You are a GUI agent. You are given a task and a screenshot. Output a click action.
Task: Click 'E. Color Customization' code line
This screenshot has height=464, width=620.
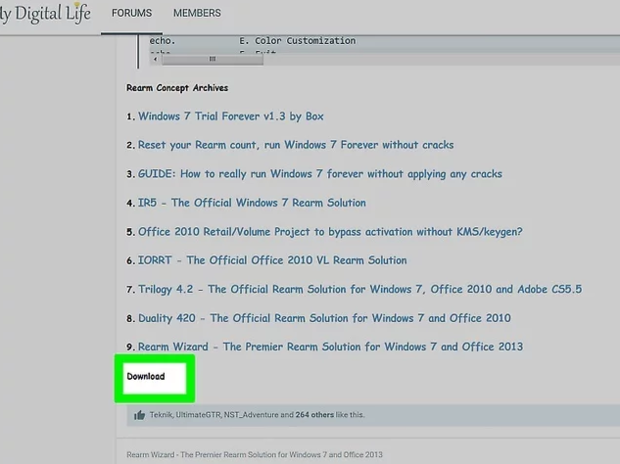297,41
